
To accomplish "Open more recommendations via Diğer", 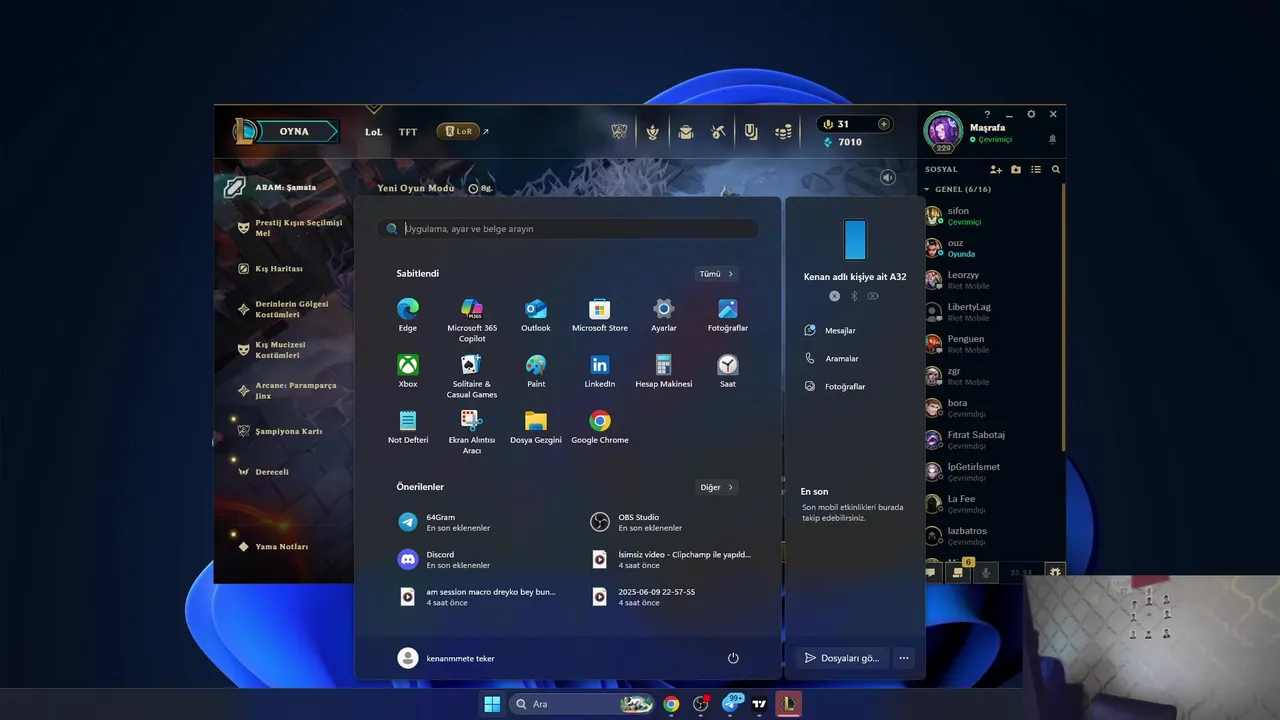I will 717,488.
